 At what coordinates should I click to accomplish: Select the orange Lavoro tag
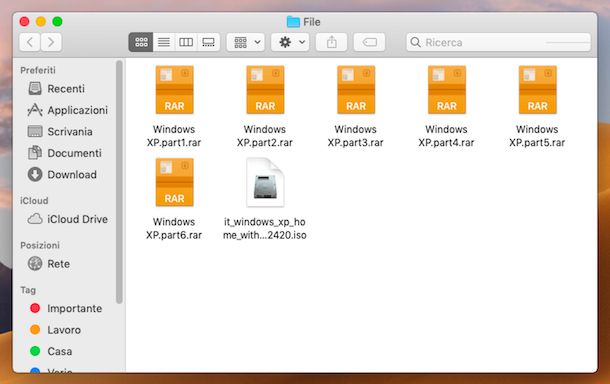(56, 330)
